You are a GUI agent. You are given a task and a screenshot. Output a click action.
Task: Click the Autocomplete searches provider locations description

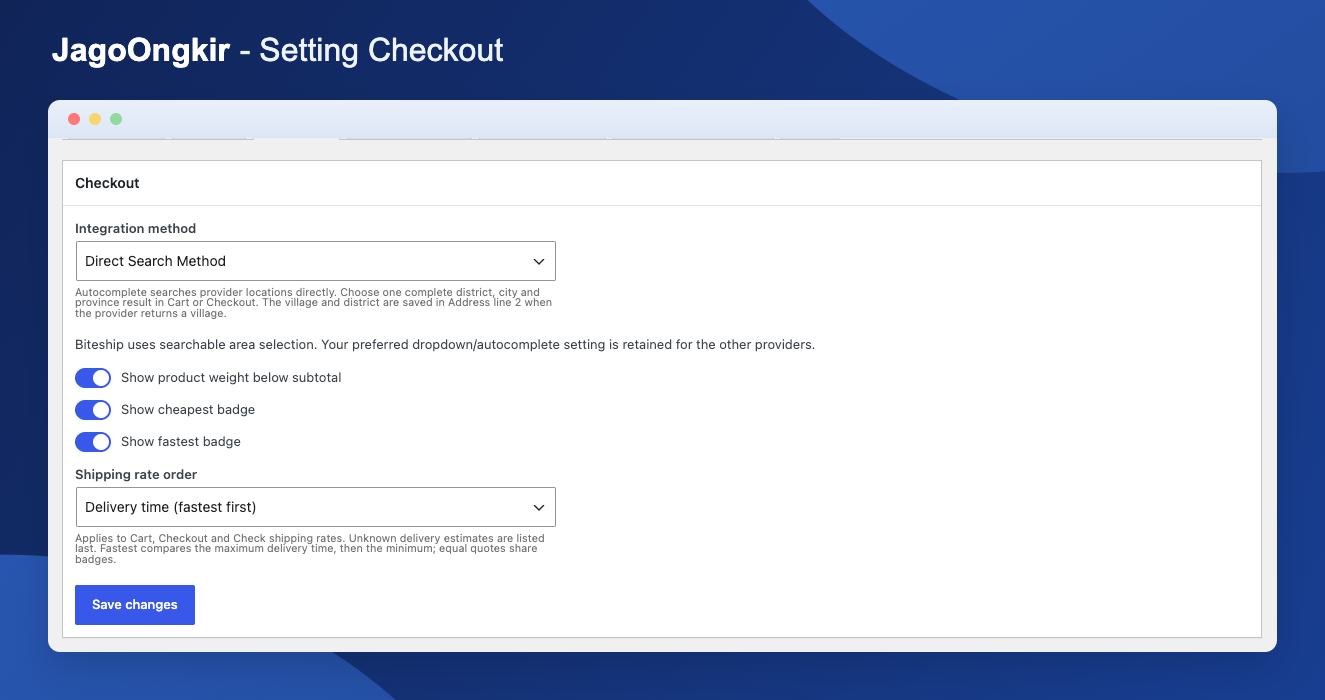point(314,303)
